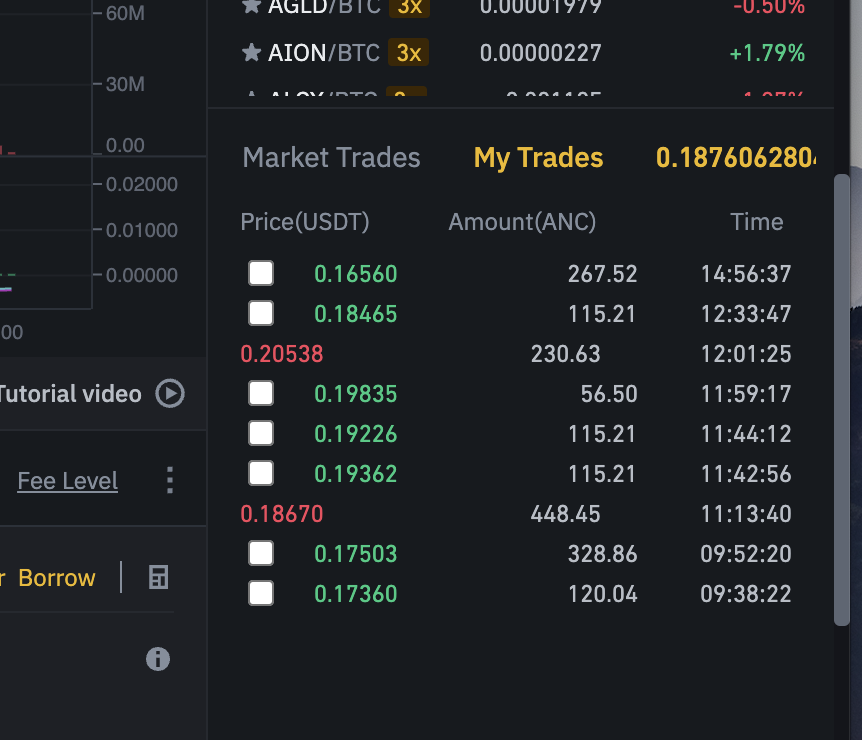The image size is (862, 740).
Task: Open the three-dot menu beside Fee Level
Action: (x=169, y=479)
